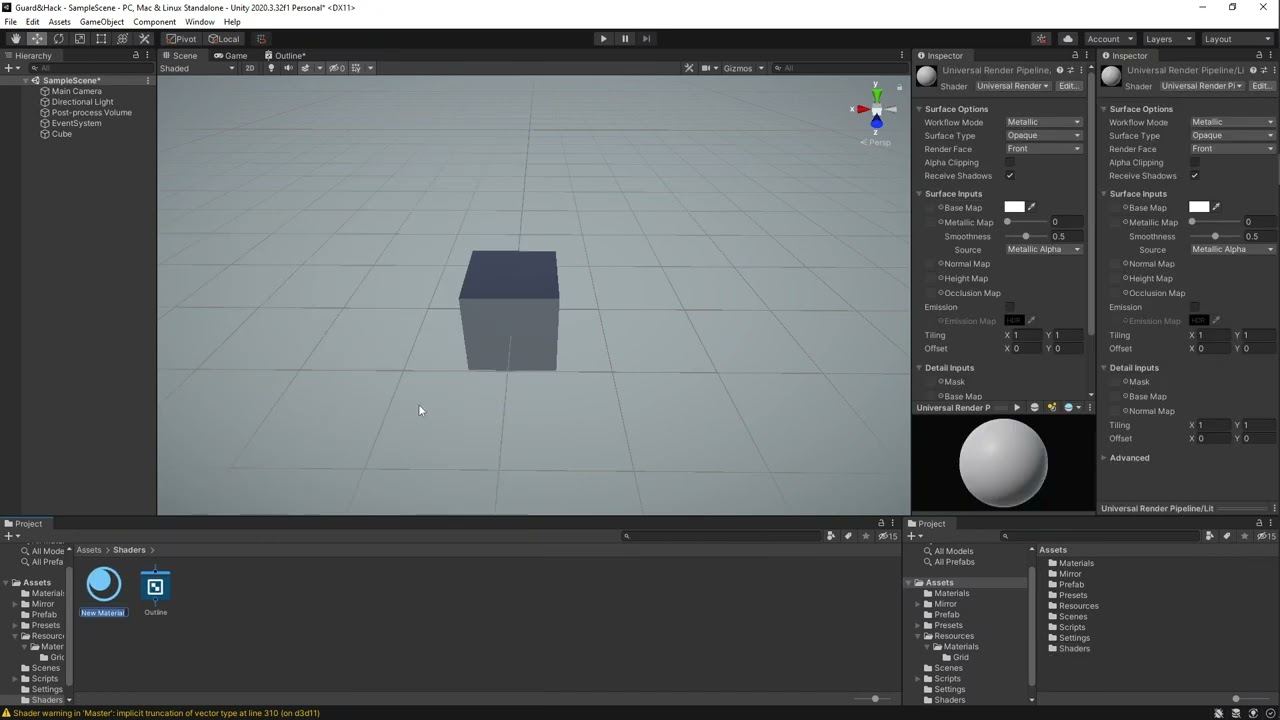The image size is (1280, 720).
Task: Open the component editor tools in the Scene view
Action: coord(689,68)
